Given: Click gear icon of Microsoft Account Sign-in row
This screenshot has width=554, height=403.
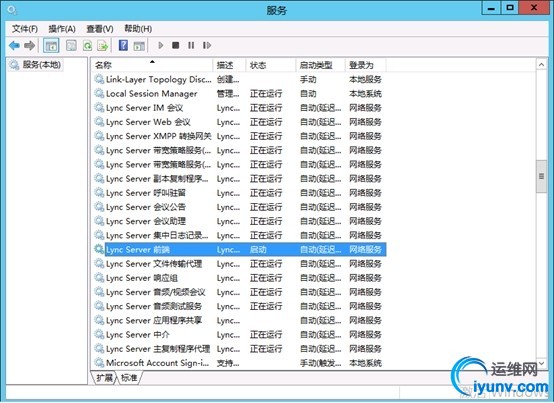Looking at the screenshot, I should (99, 362).
